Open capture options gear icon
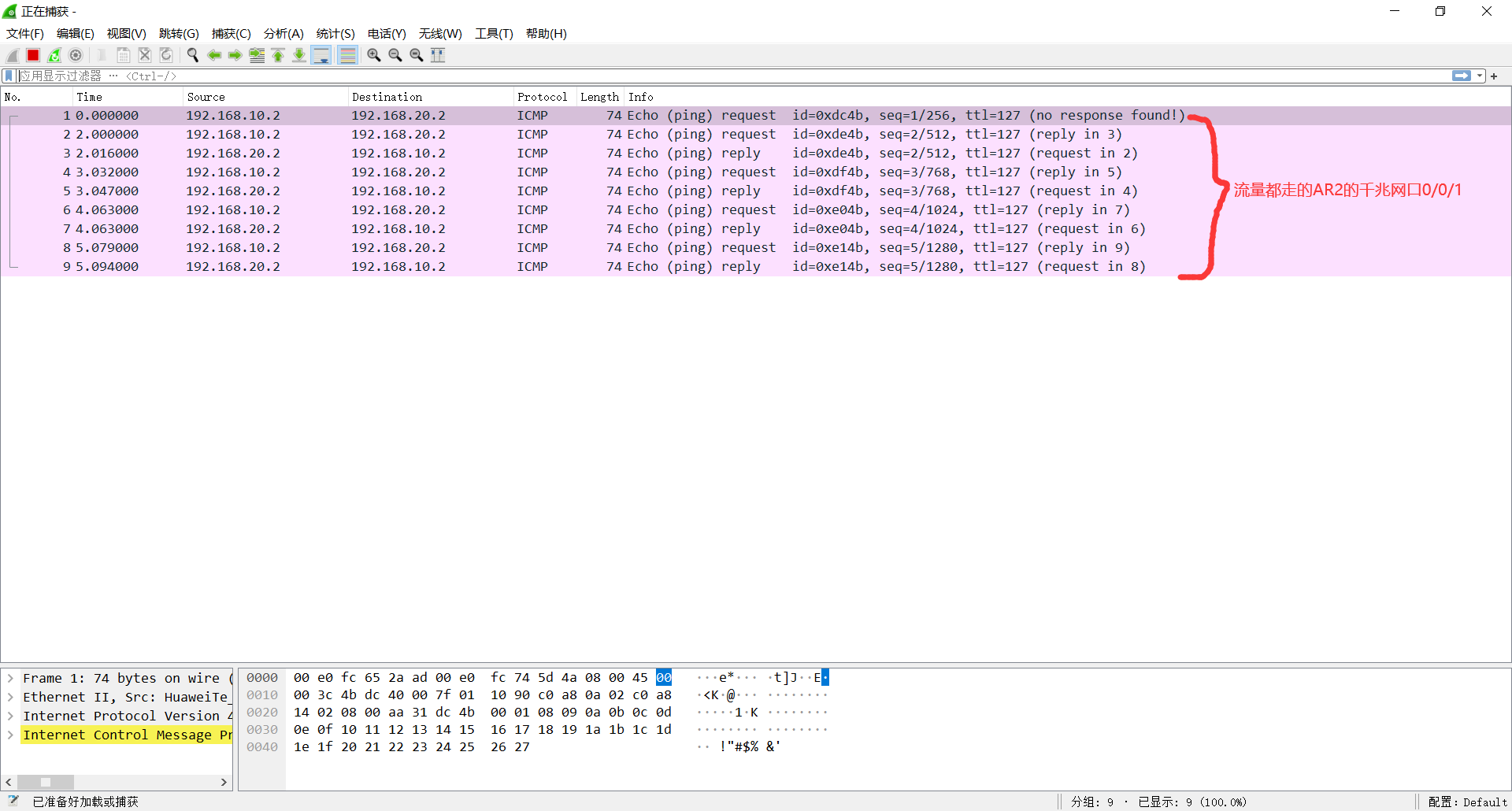The height and width of the screenshot is (811, 1512). point(76,55)
